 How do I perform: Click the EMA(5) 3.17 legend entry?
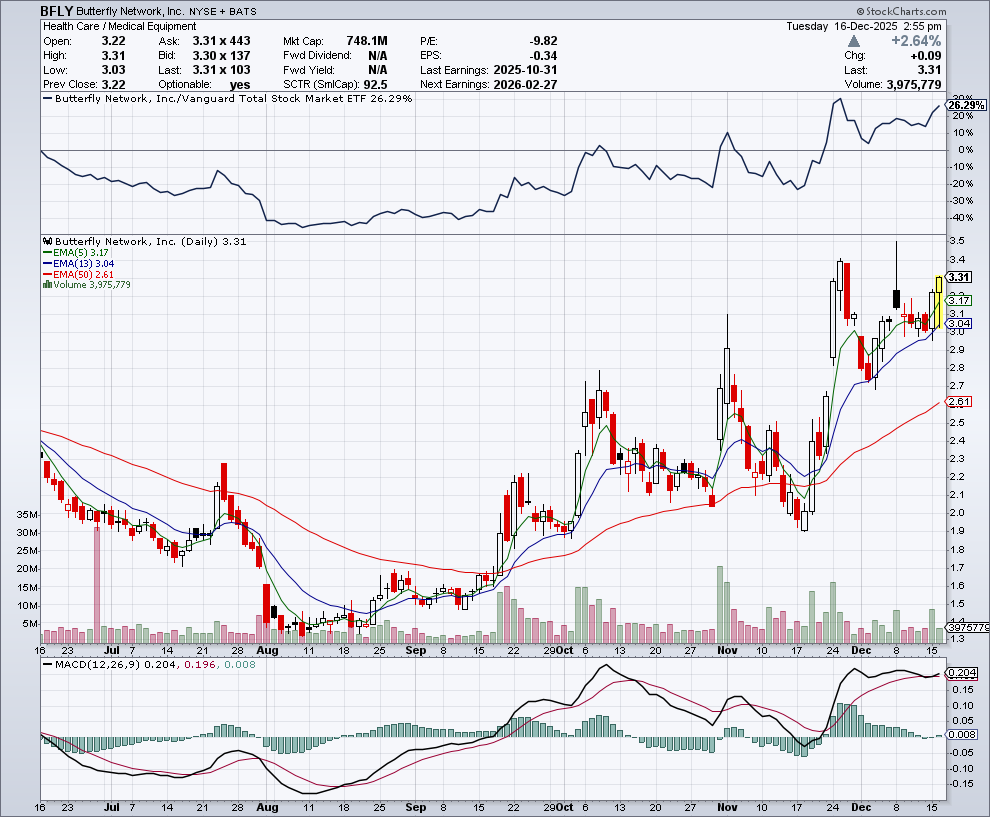point(76,253)
